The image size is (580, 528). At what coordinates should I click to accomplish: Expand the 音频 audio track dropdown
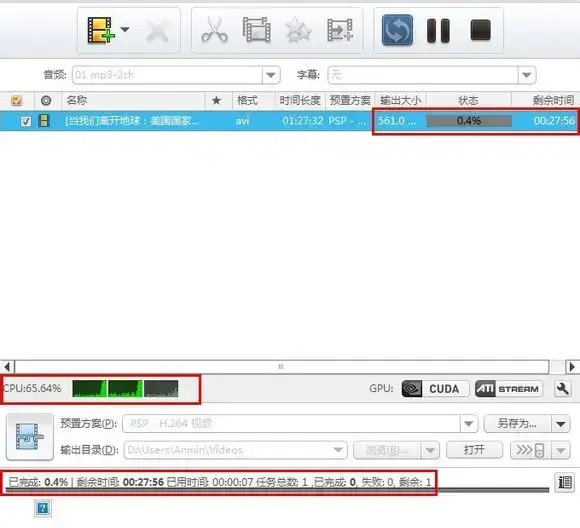[x=271, y=75]
